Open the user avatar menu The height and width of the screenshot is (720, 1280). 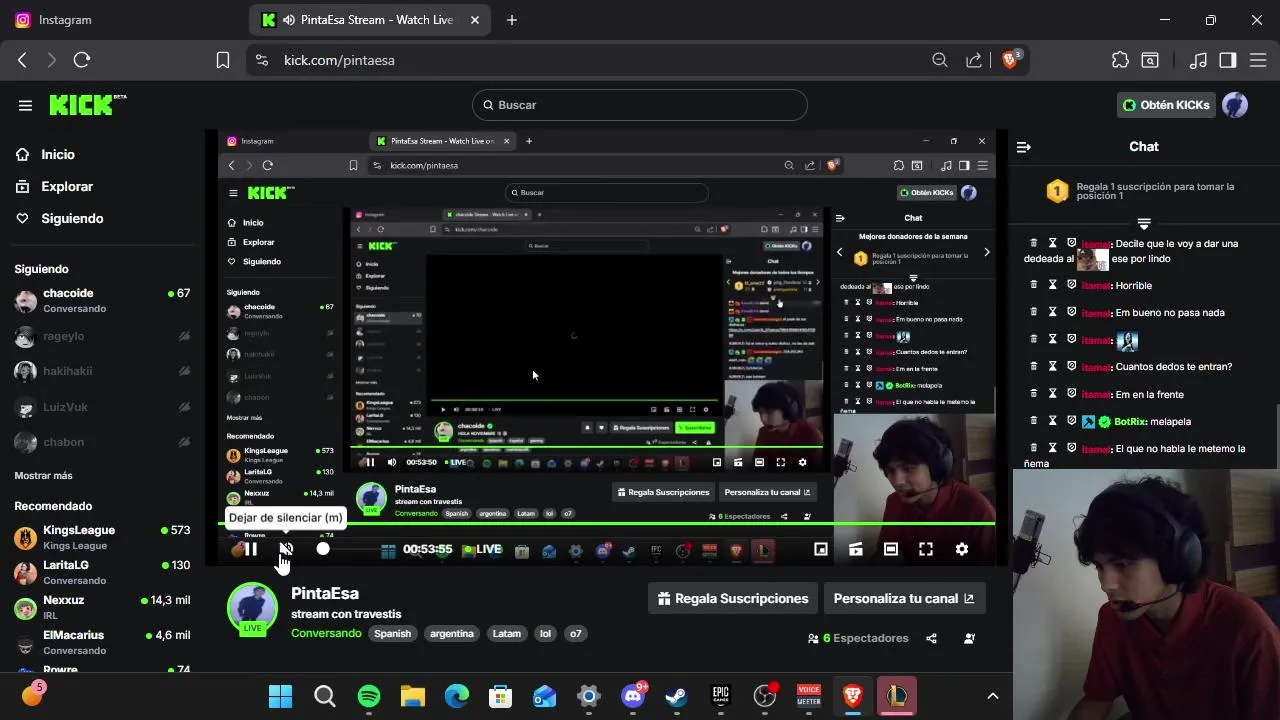pyautogui.click(x=1235, y=105)
